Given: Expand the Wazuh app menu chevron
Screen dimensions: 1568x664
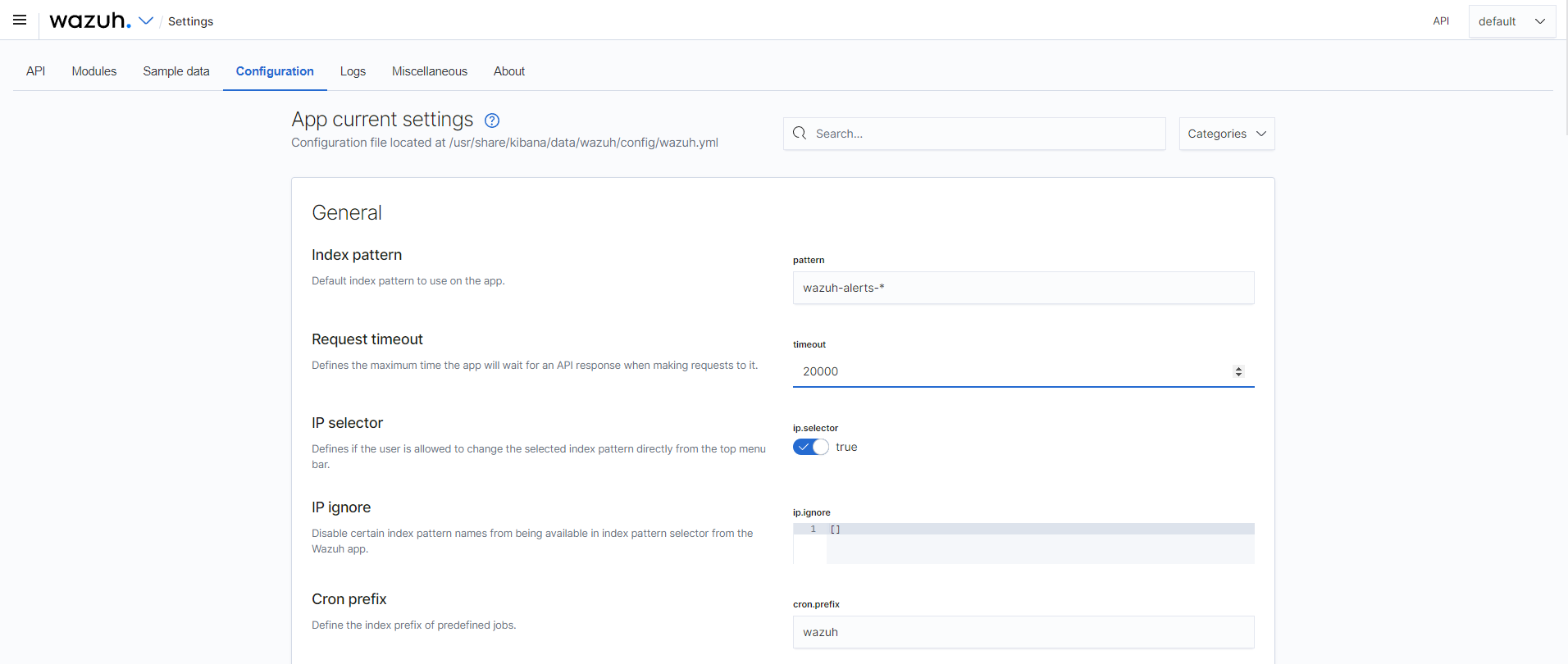Looking at the screenshot, I should 146,20.
